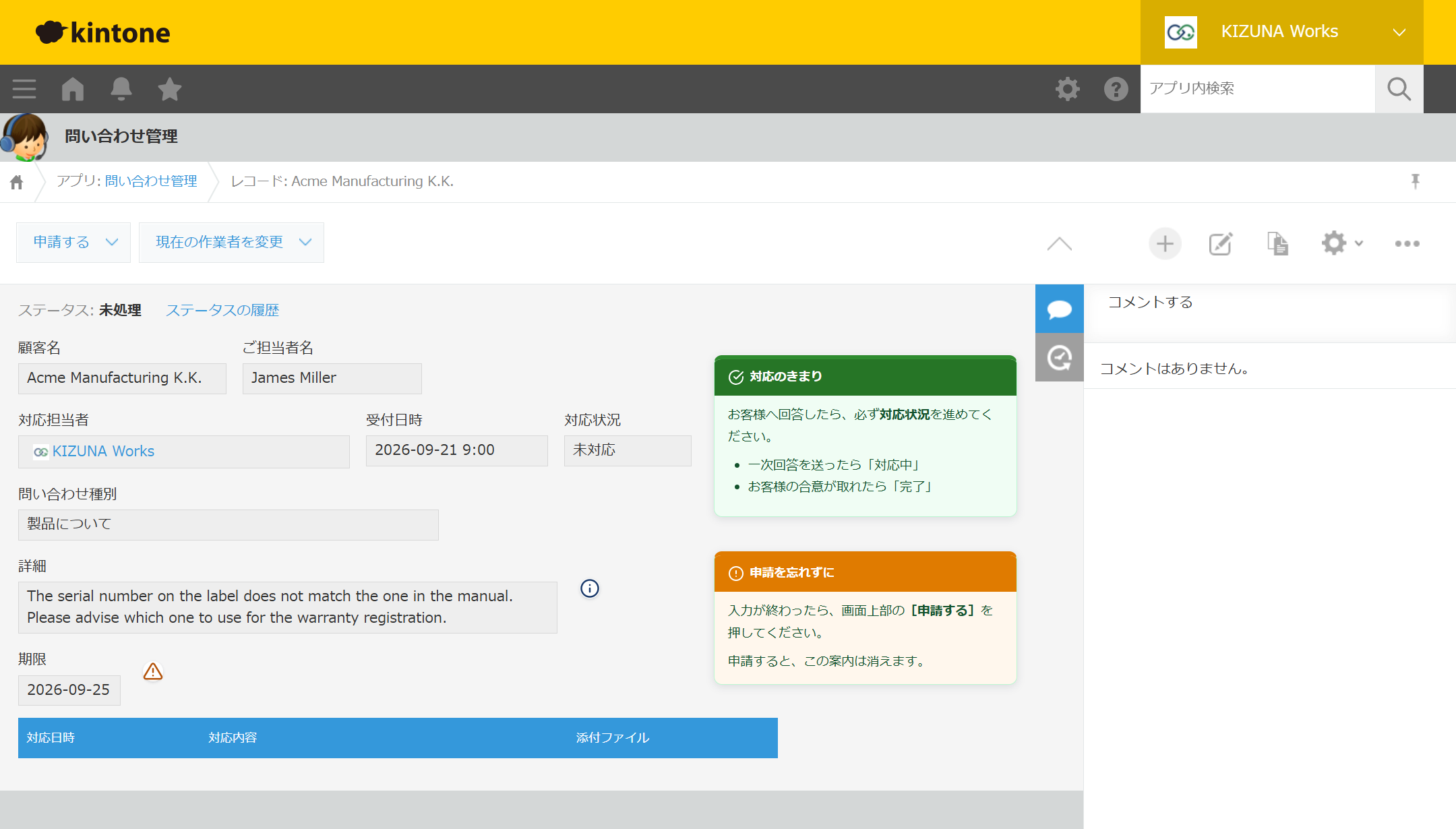Open the 問い合わせ管理 app breadcrumb link
This screenshot has width=1456, height=829.
151,181
